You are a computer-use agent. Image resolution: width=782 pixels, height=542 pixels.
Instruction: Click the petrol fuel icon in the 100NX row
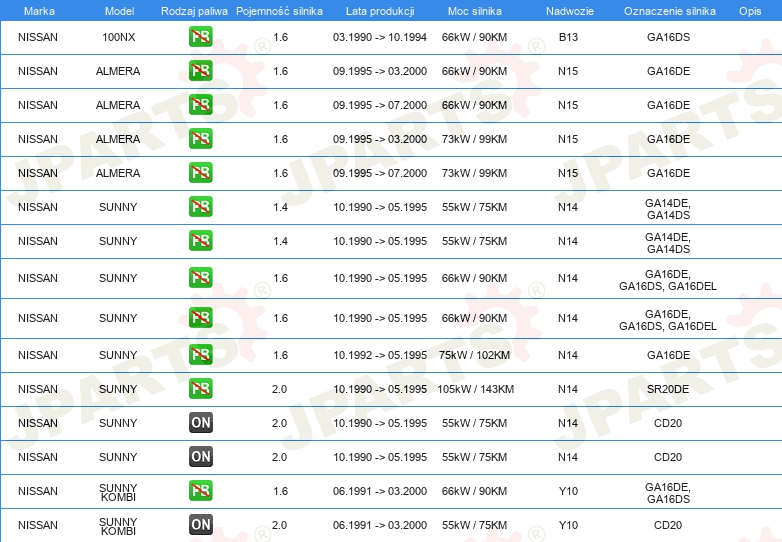click(x=200, y=37)
